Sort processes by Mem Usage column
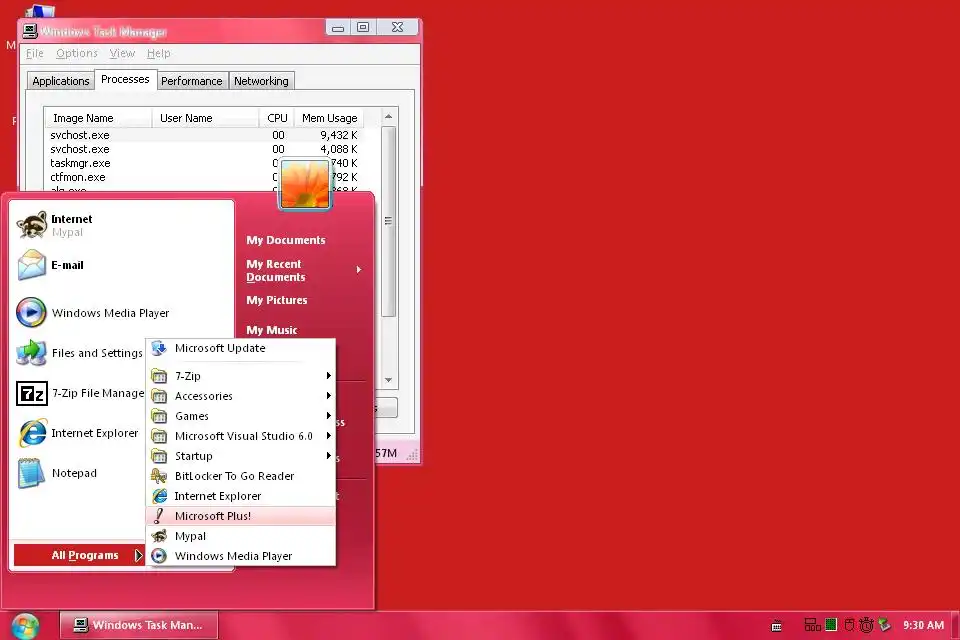 point(329,118)
